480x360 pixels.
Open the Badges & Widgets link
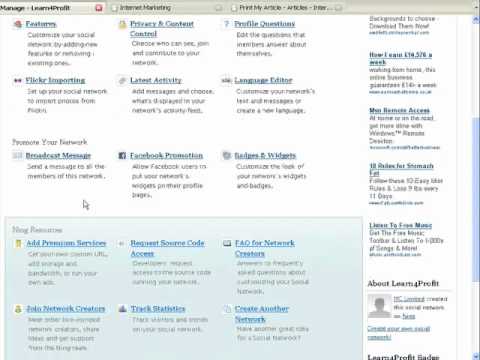(265, 155)
